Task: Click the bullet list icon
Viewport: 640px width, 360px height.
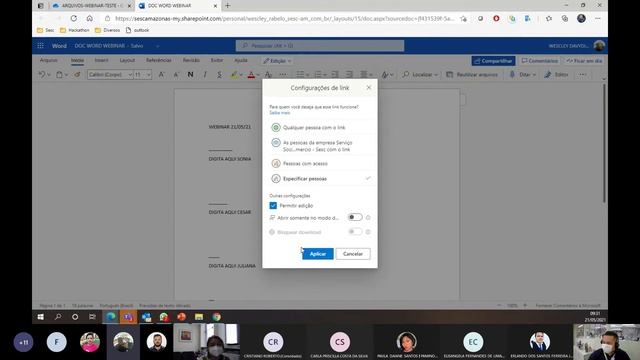Action: point(300,75)
